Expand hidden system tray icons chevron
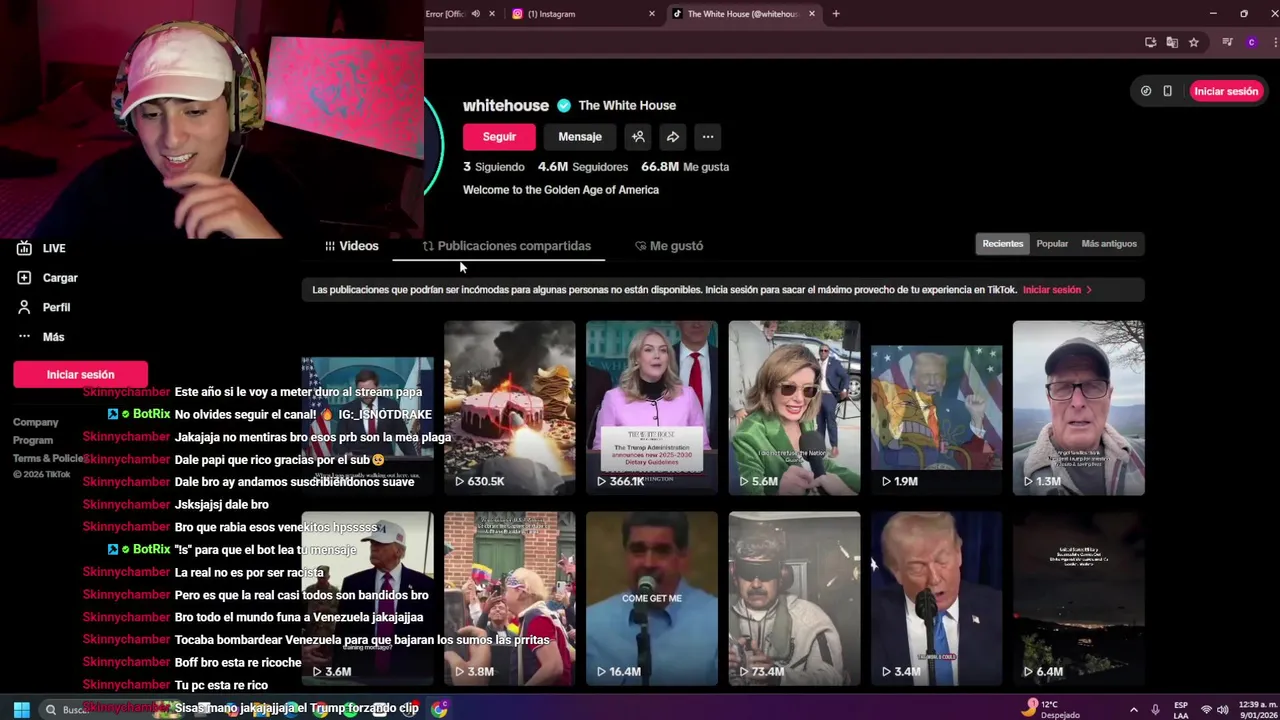The image size is (1280, 720). [1133, 710]
